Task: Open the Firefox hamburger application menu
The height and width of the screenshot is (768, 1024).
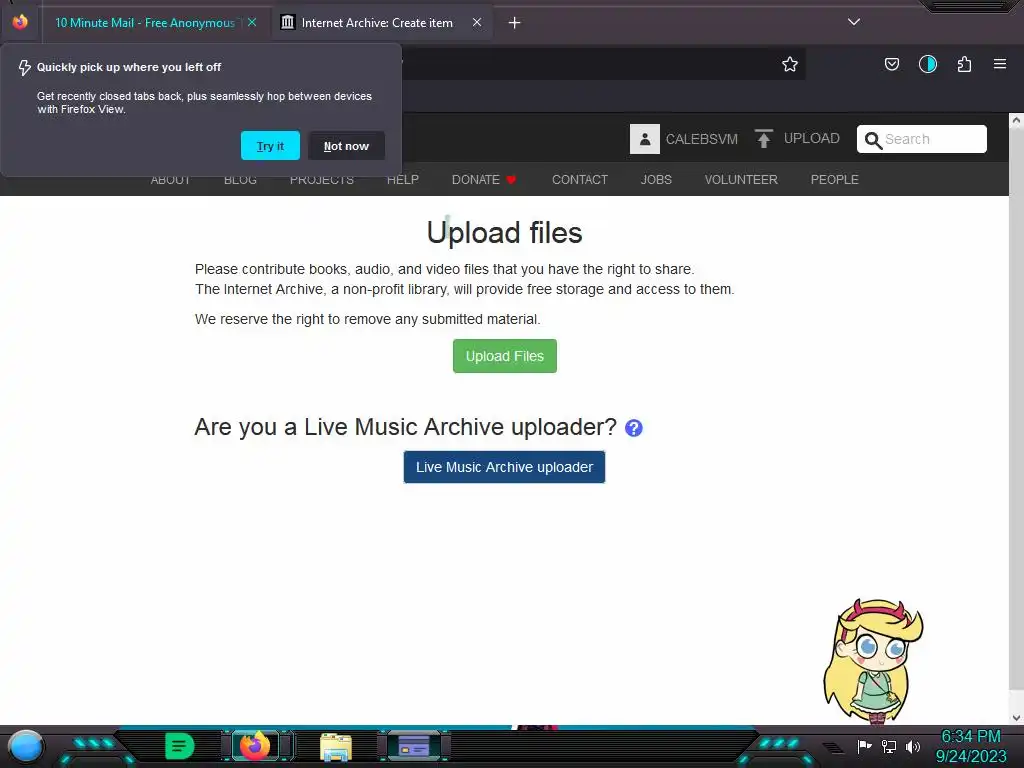Action: (1000, 64)
